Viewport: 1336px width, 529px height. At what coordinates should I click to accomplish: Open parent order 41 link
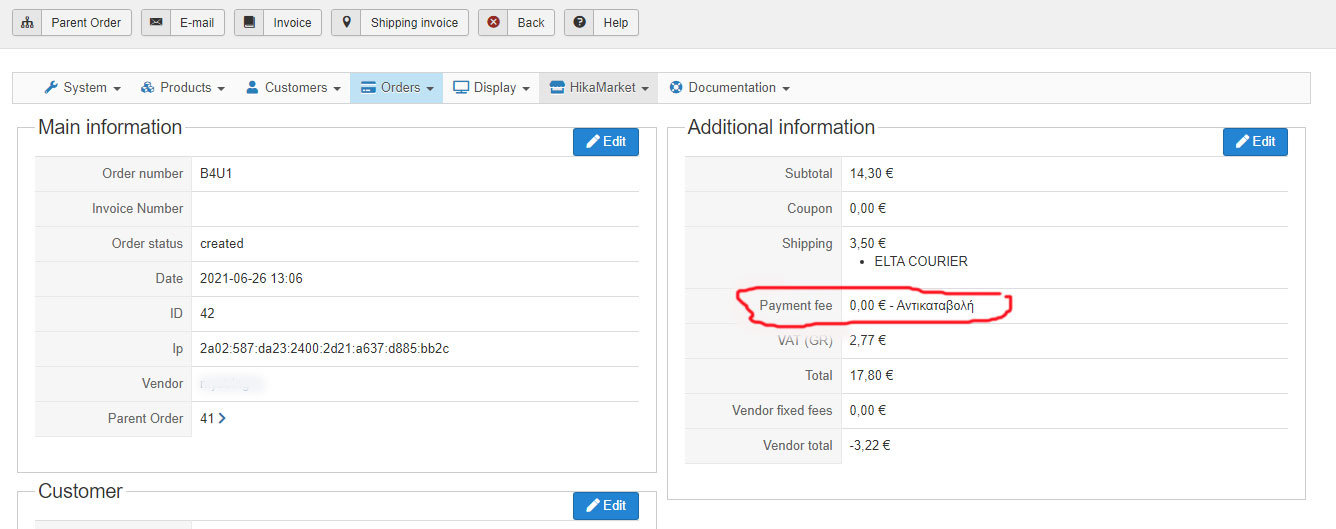212,419
